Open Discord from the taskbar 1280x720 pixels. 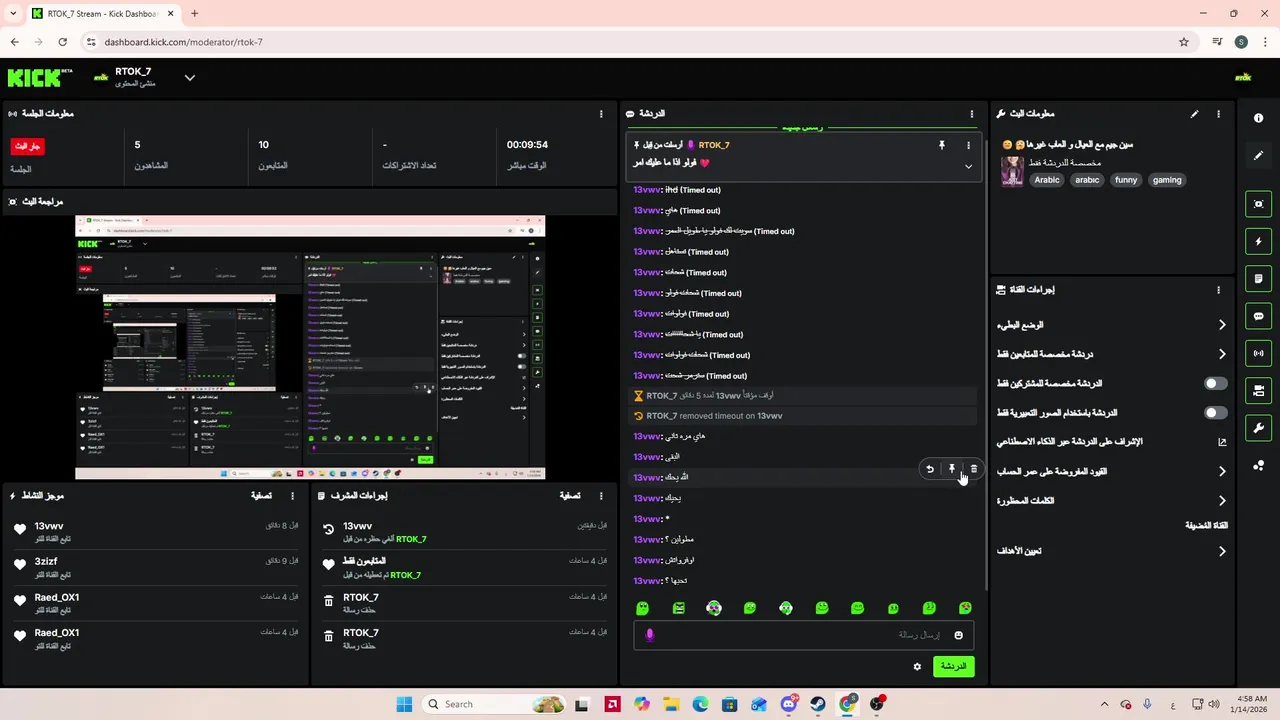788,704
